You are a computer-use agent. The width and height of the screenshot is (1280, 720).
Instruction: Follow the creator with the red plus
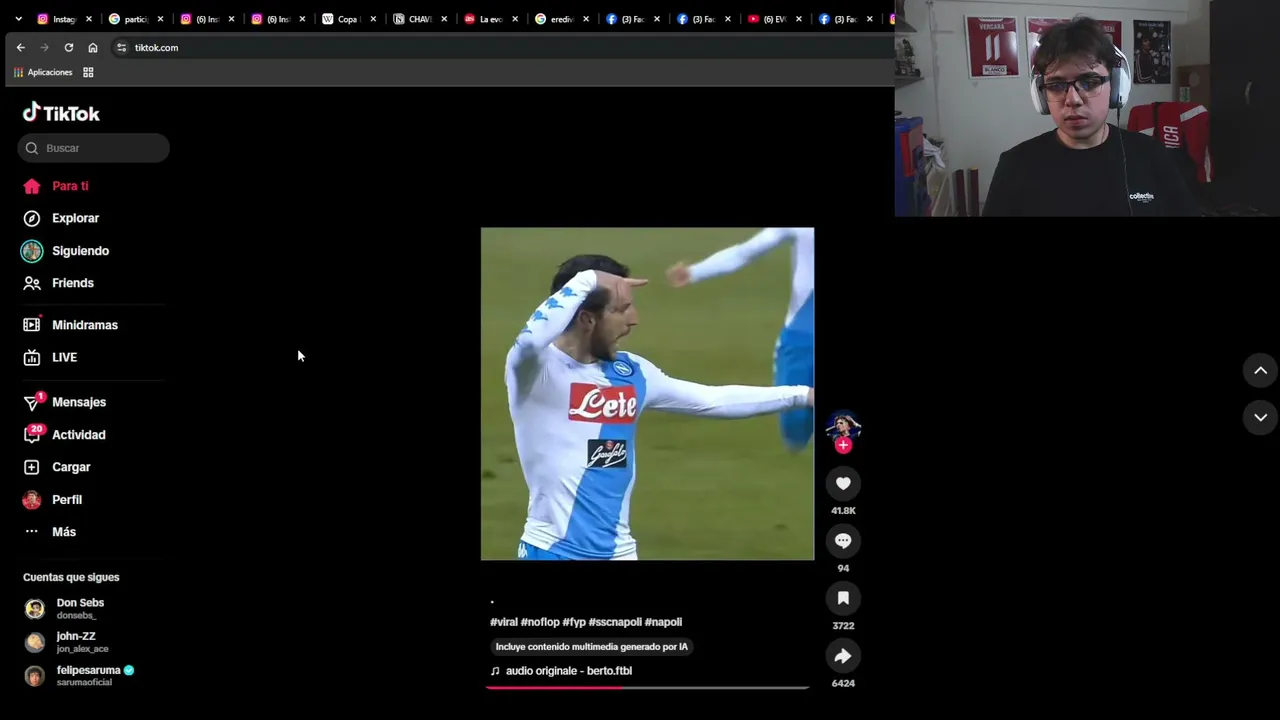tap(843, 445)
